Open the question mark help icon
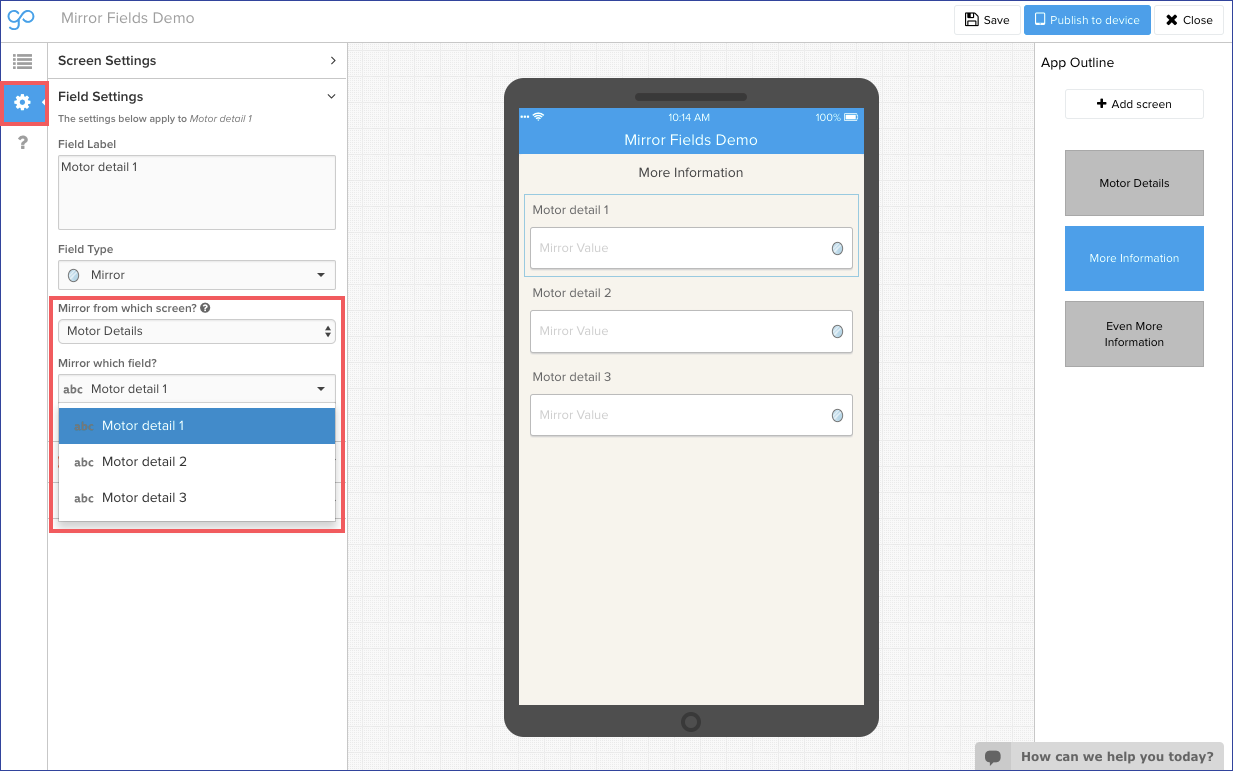This screenshot has width=1233, height=771. (22, 143)
